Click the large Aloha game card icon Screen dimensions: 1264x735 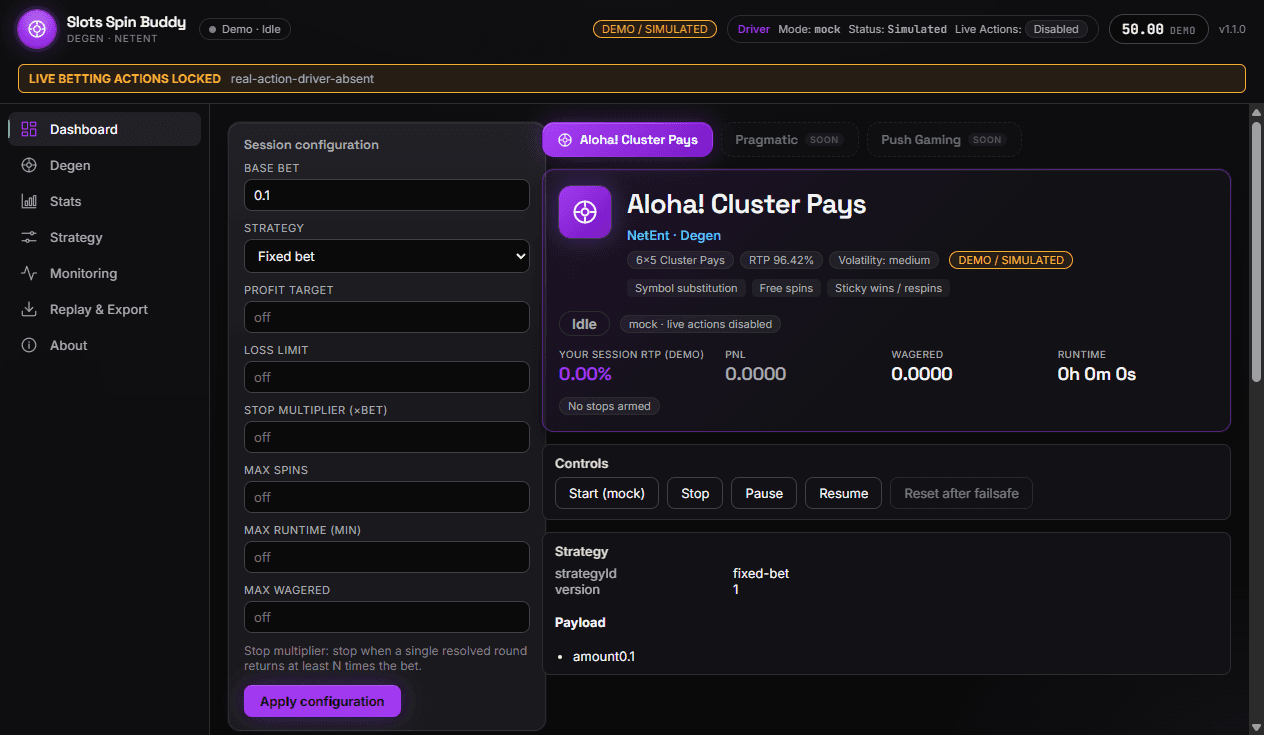[x=585, y=212]
